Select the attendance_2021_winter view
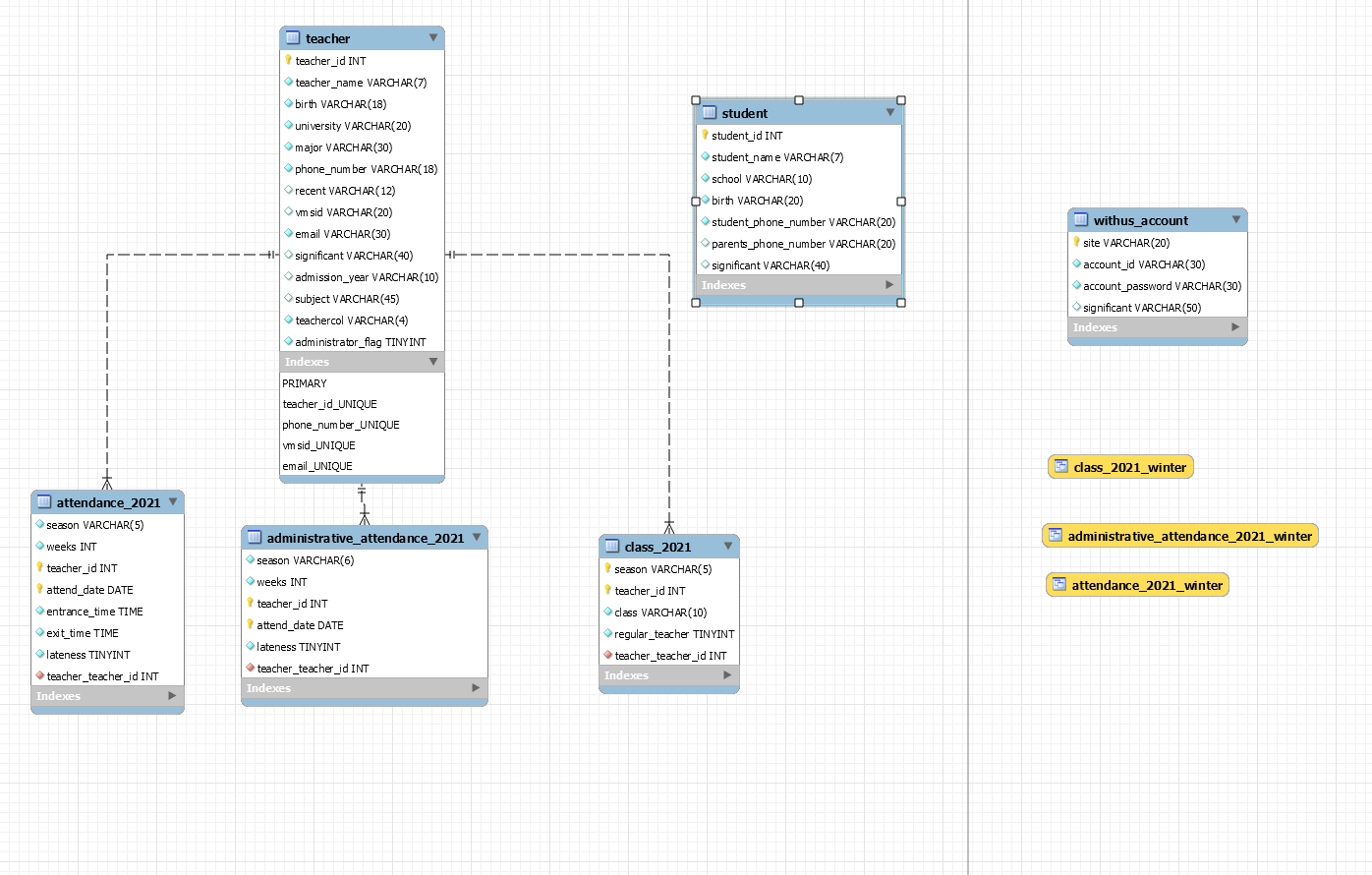This screenshot has height=875, width=1372. point(1138,585)
